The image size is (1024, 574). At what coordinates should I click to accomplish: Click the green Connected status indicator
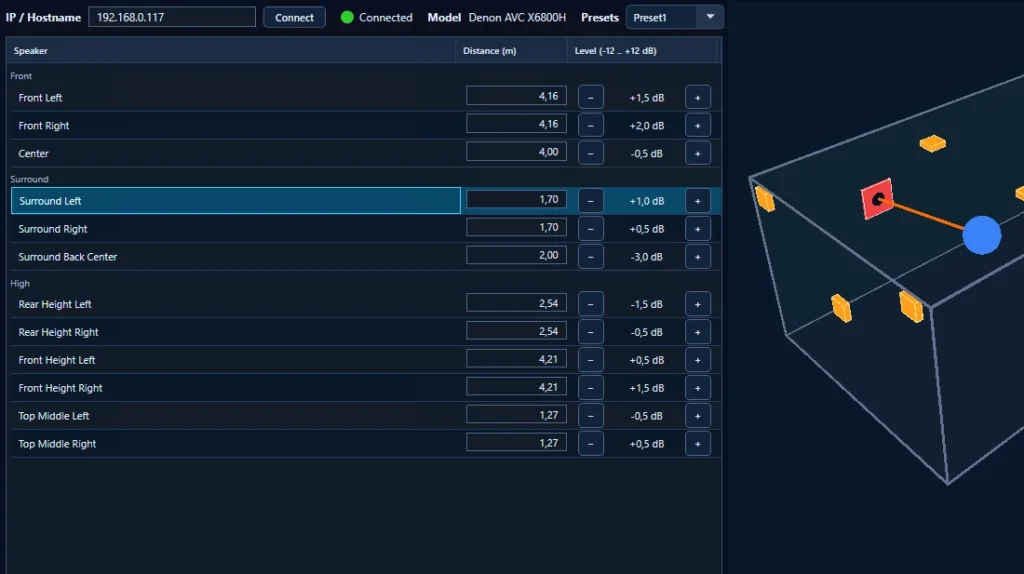pos(347,18)
